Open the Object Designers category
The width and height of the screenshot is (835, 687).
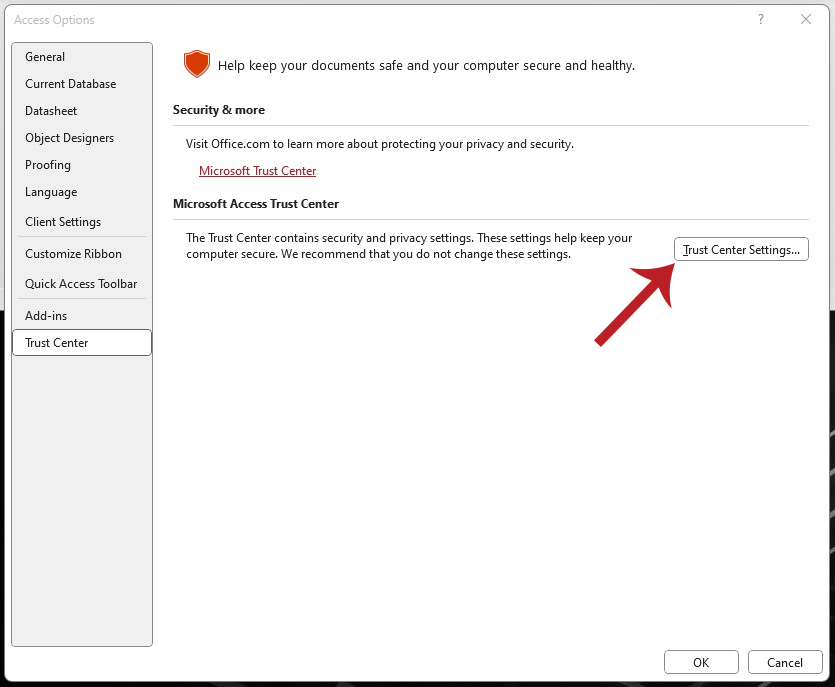point(69,138)
